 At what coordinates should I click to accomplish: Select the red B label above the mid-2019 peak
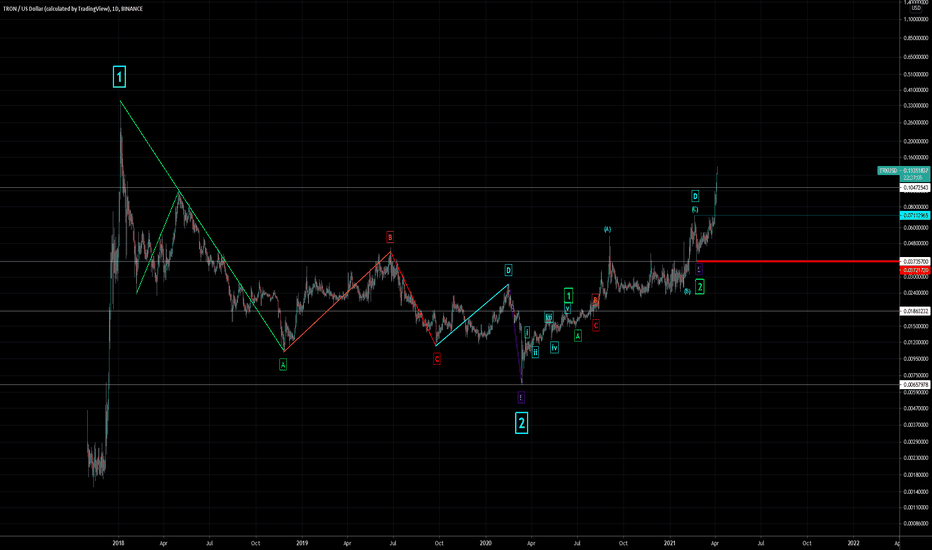click(390, 237)
